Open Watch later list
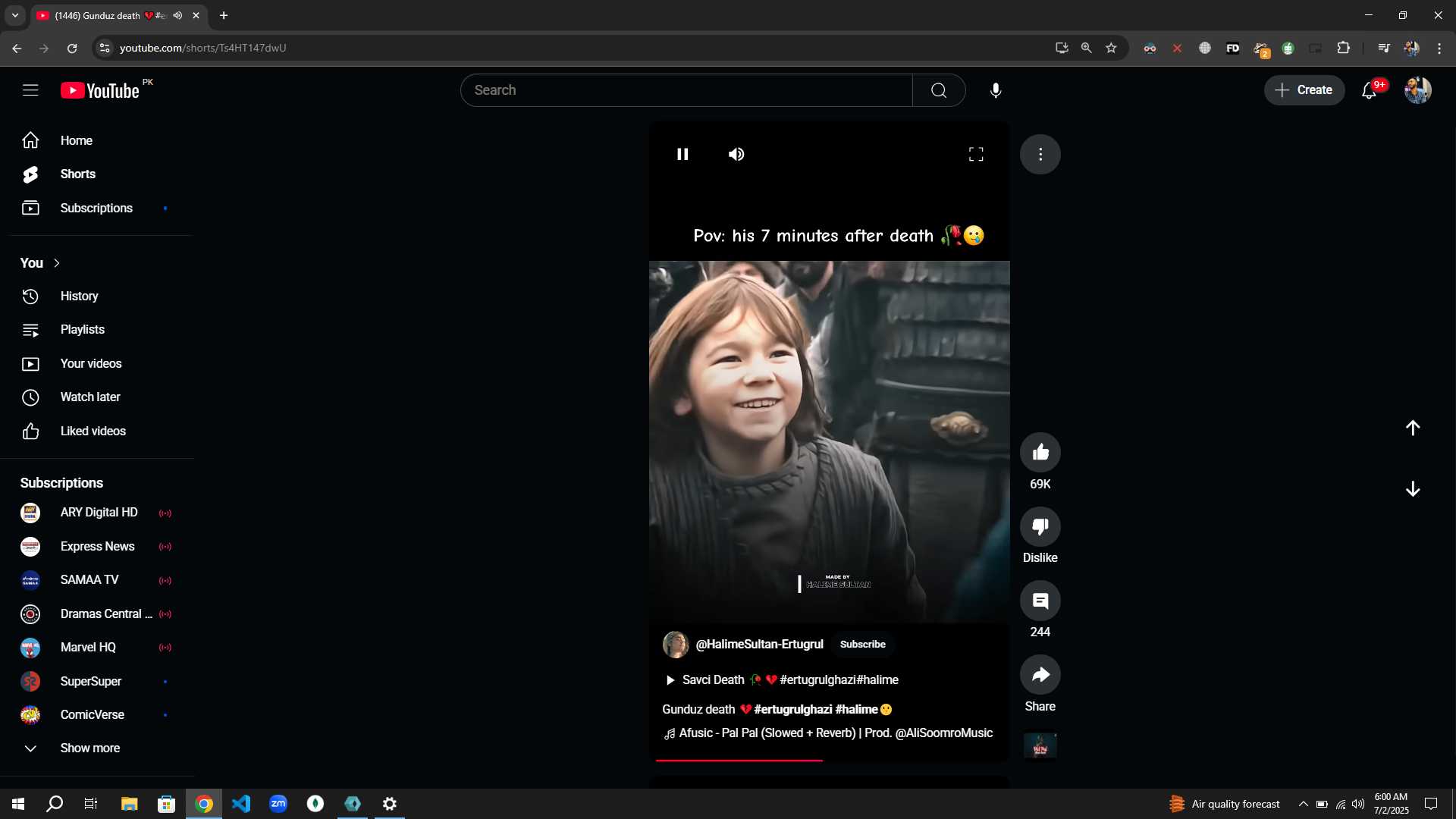Image resolution: width=1456 pixels, height=819 pixels. pos(96,397)
